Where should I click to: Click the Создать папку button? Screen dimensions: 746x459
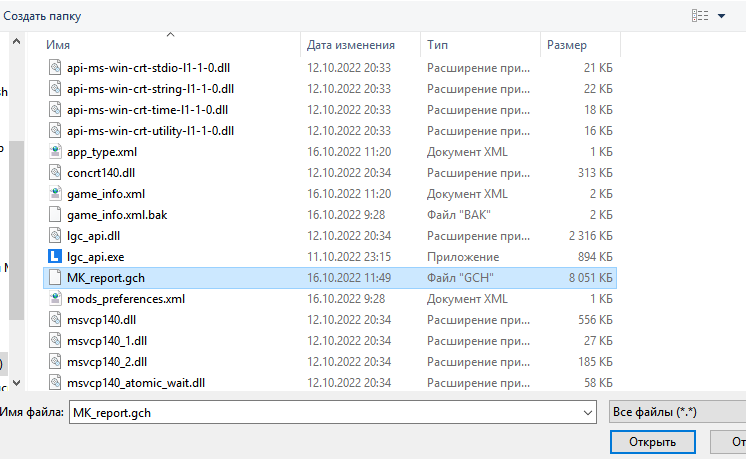coord(42,16)
